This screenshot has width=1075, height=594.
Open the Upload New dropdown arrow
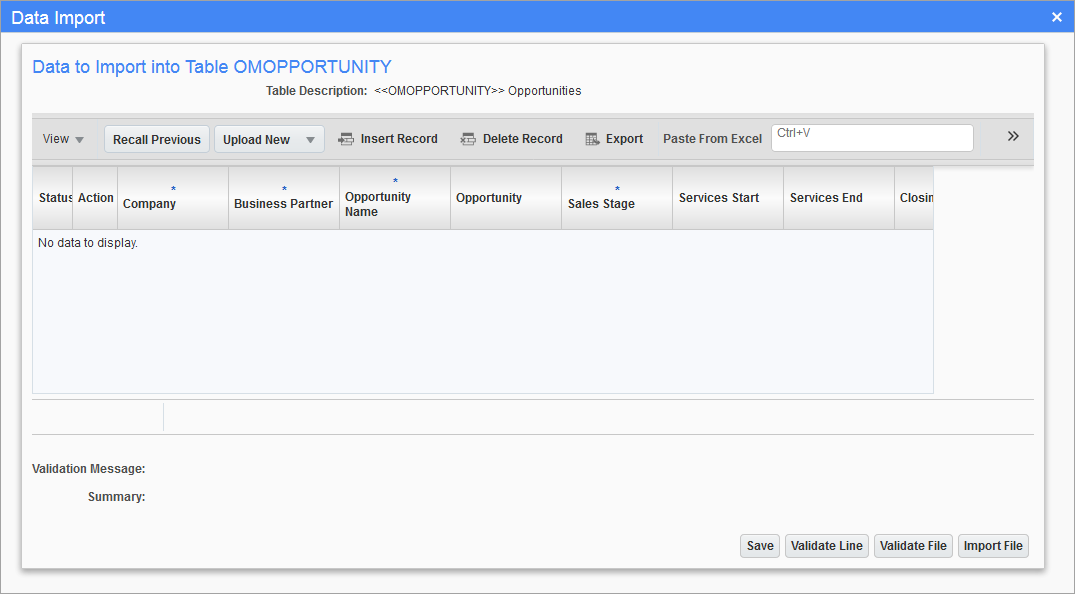(310, 140)
